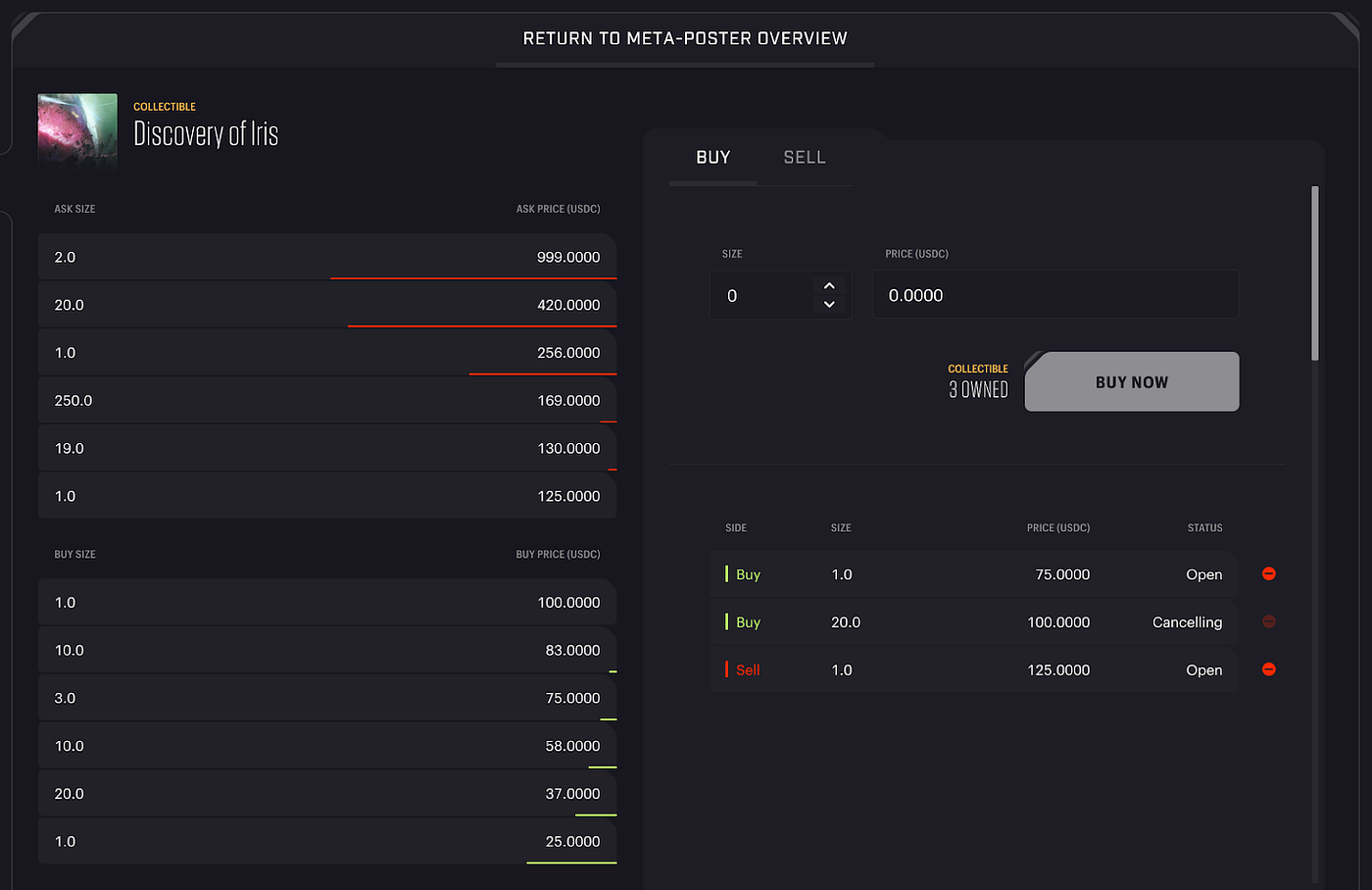Cancel the open Sell order at 125.0000

click(1268, 669)
